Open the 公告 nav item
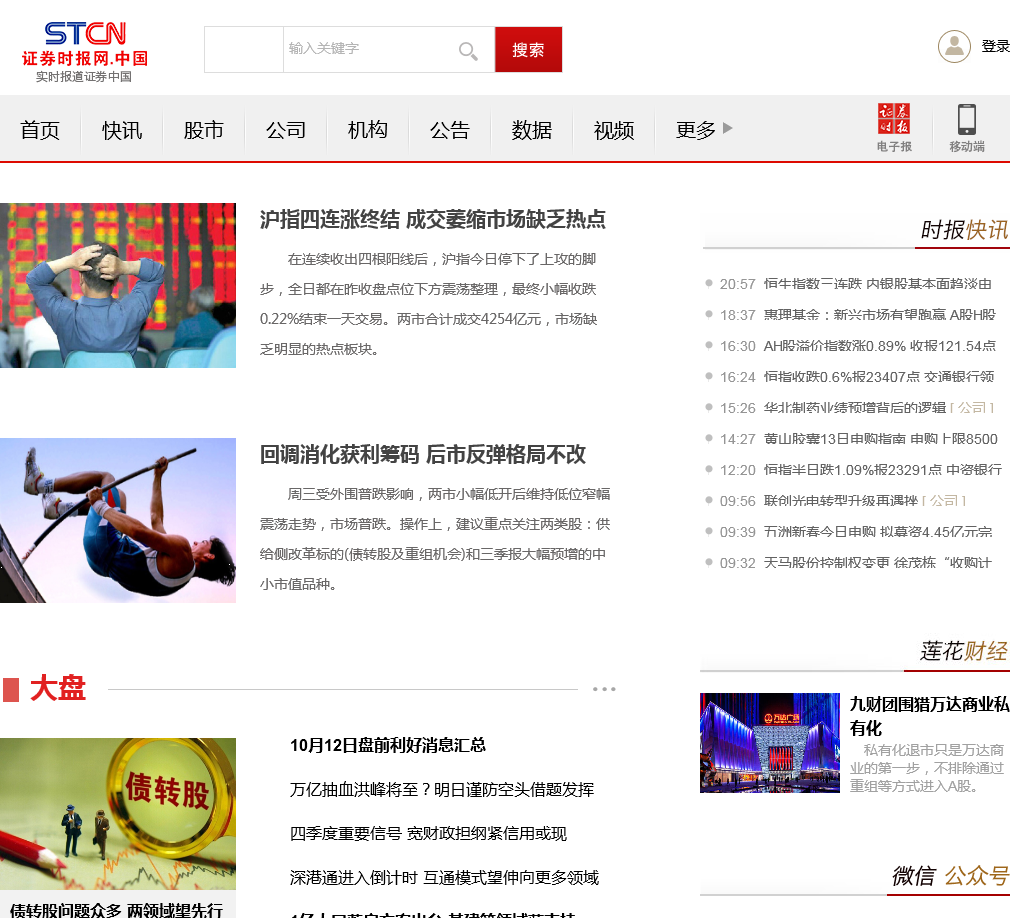Screen dimensions: 1010x918 click(x=450, y=130)
